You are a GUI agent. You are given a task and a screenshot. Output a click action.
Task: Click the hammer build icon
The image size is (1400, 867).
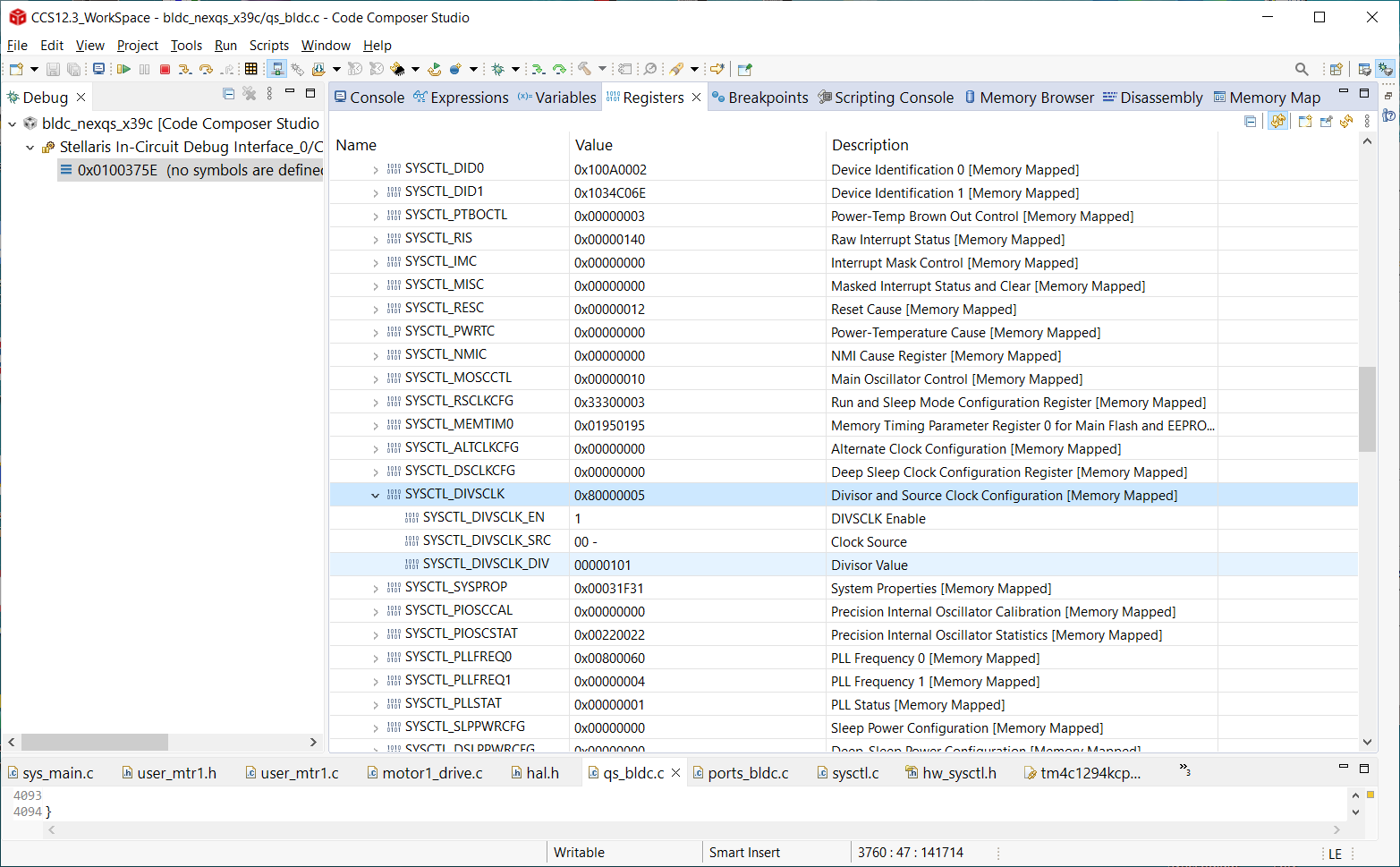[584, 69]
